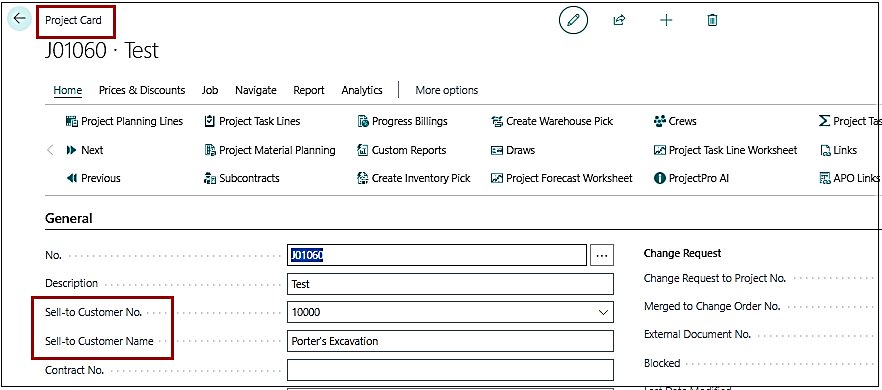Expand the Sell-to Customer No. dropdown
The width and height of the screenshot is (882, 390).
tap(604, 312)
